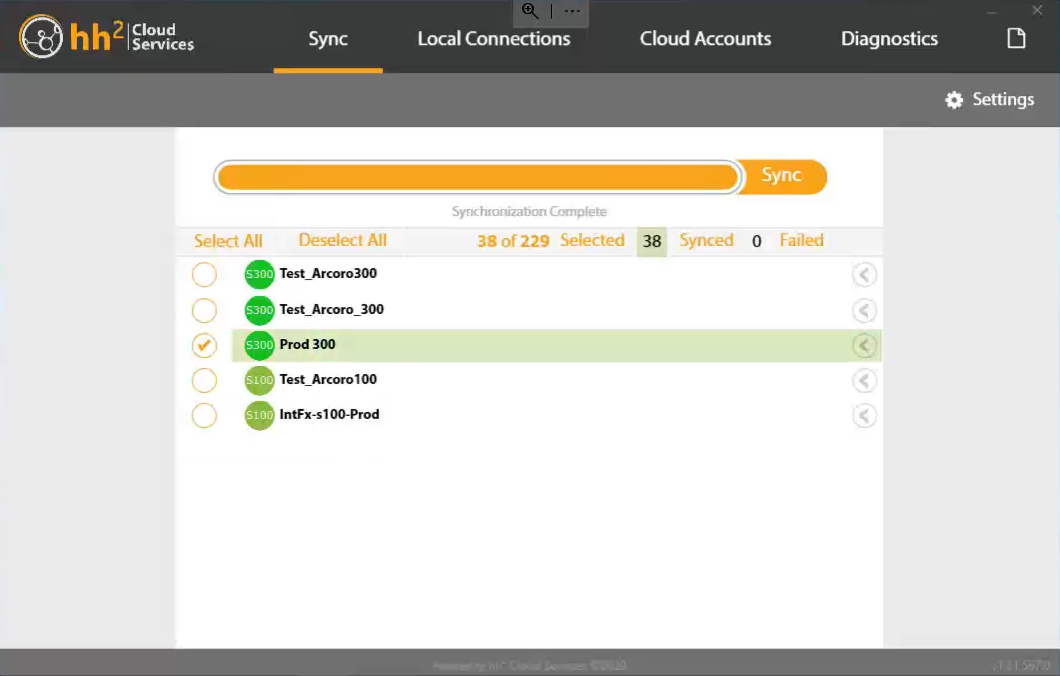Click Synchronization Complete status text

click(529, 212)
